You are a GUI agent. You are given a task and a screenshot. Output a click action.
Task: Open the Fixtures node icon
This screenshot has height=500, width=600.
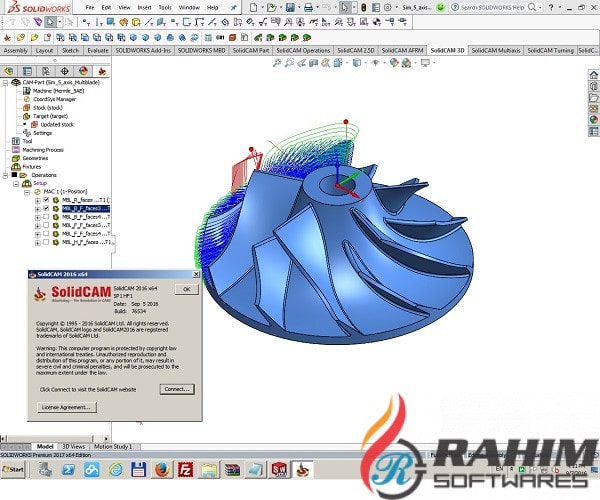tap(15, 166)
